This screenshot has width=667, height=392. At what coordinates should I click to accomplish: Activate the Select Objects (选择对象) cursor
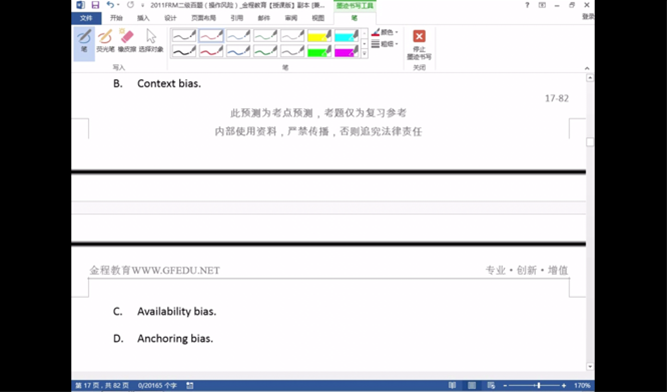pyautogui.click(x=151, y=41)
